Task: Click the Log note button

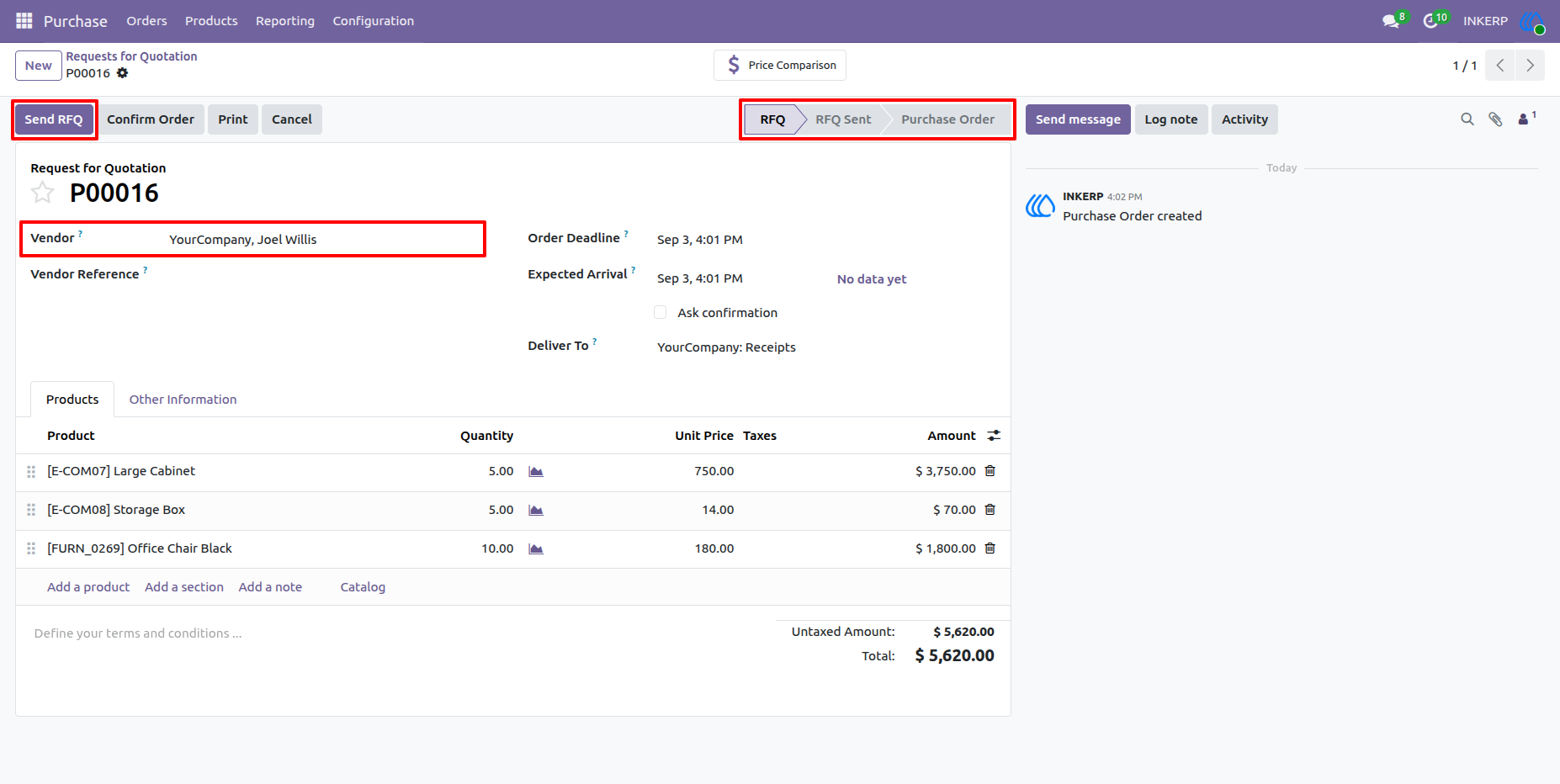Action: coord(1171,119)
